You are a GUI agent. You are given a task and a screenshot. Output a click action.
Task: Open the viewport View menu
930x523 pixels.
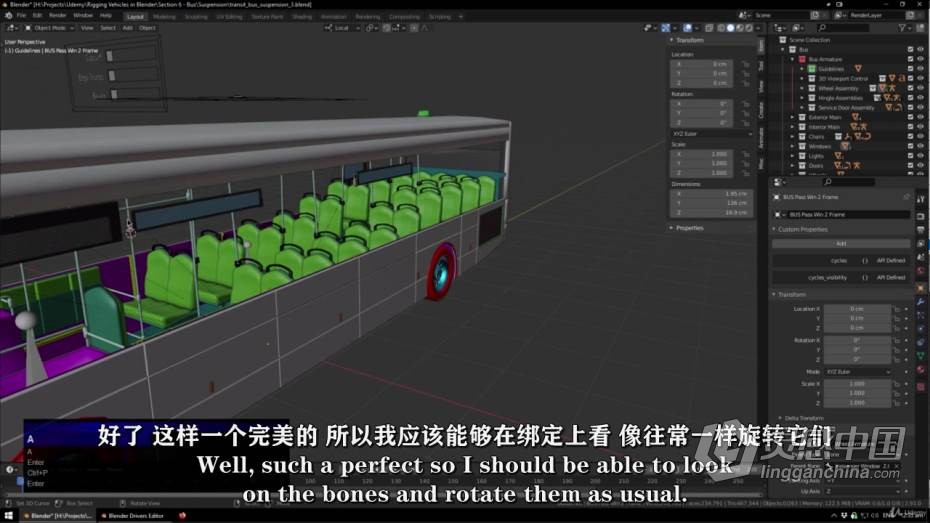click(87, 28)
